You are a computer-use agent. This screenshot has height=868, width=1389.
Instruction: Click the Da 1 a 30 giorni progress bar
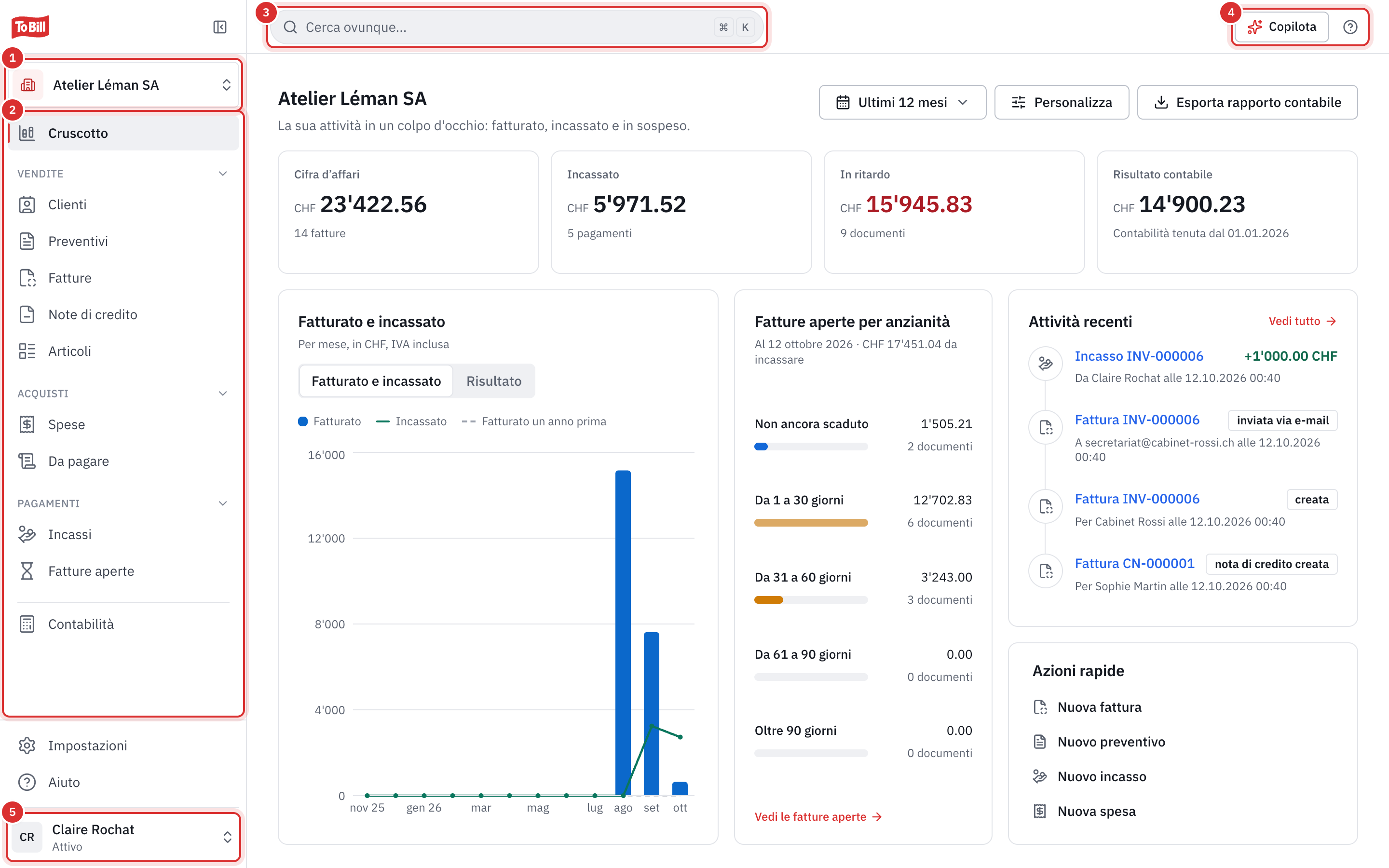coord(810,523)
